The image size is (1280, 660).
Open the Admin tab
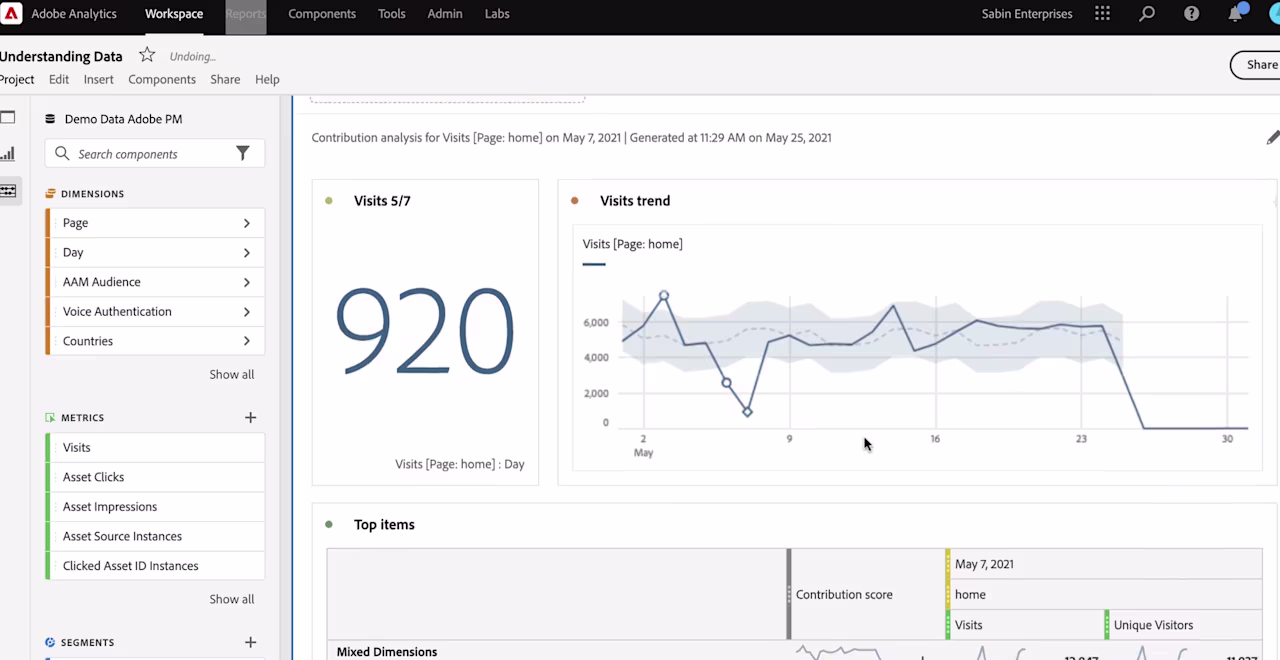[x=445, y=14]
